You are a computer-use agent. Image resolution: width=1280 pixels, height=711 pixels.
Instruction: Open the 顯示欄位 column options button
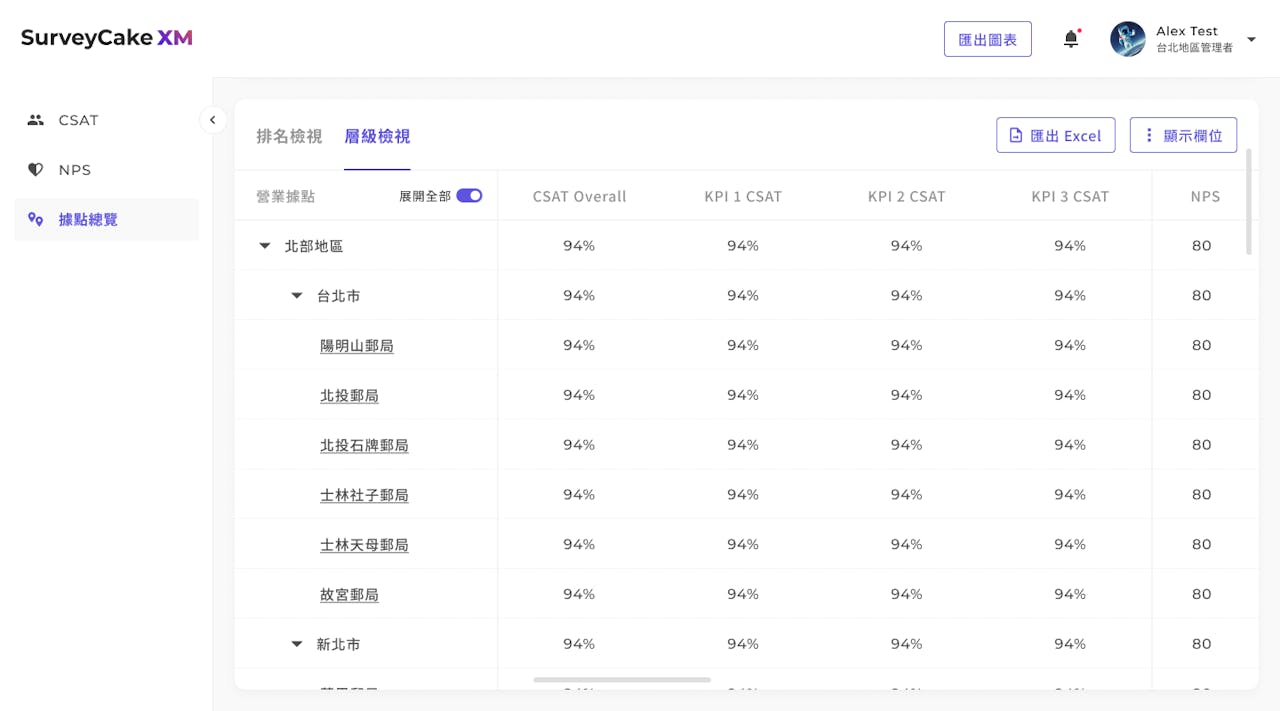coord(1183,135)
